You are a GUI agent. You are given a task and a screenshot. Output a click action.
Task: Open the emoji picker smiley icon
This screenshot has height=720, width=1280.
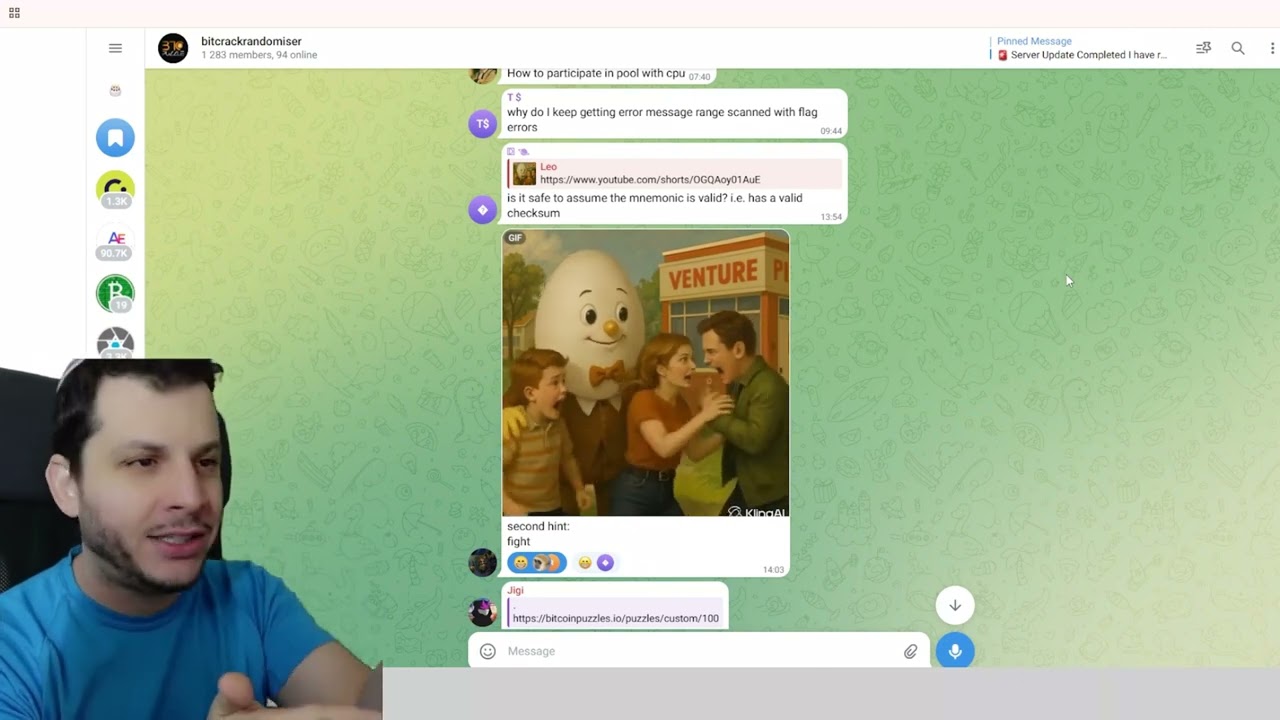(x=488, y=651)
